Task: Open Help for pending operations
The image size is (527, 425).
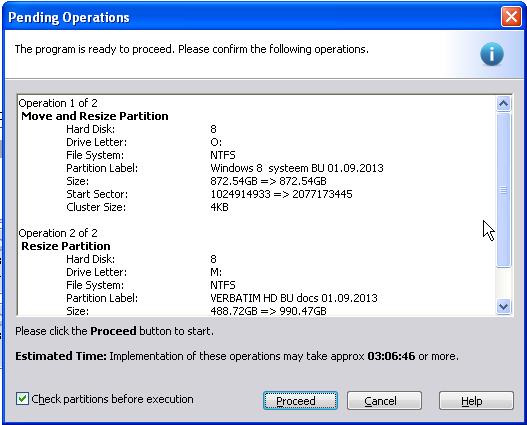Action: [x=476, y=400]
